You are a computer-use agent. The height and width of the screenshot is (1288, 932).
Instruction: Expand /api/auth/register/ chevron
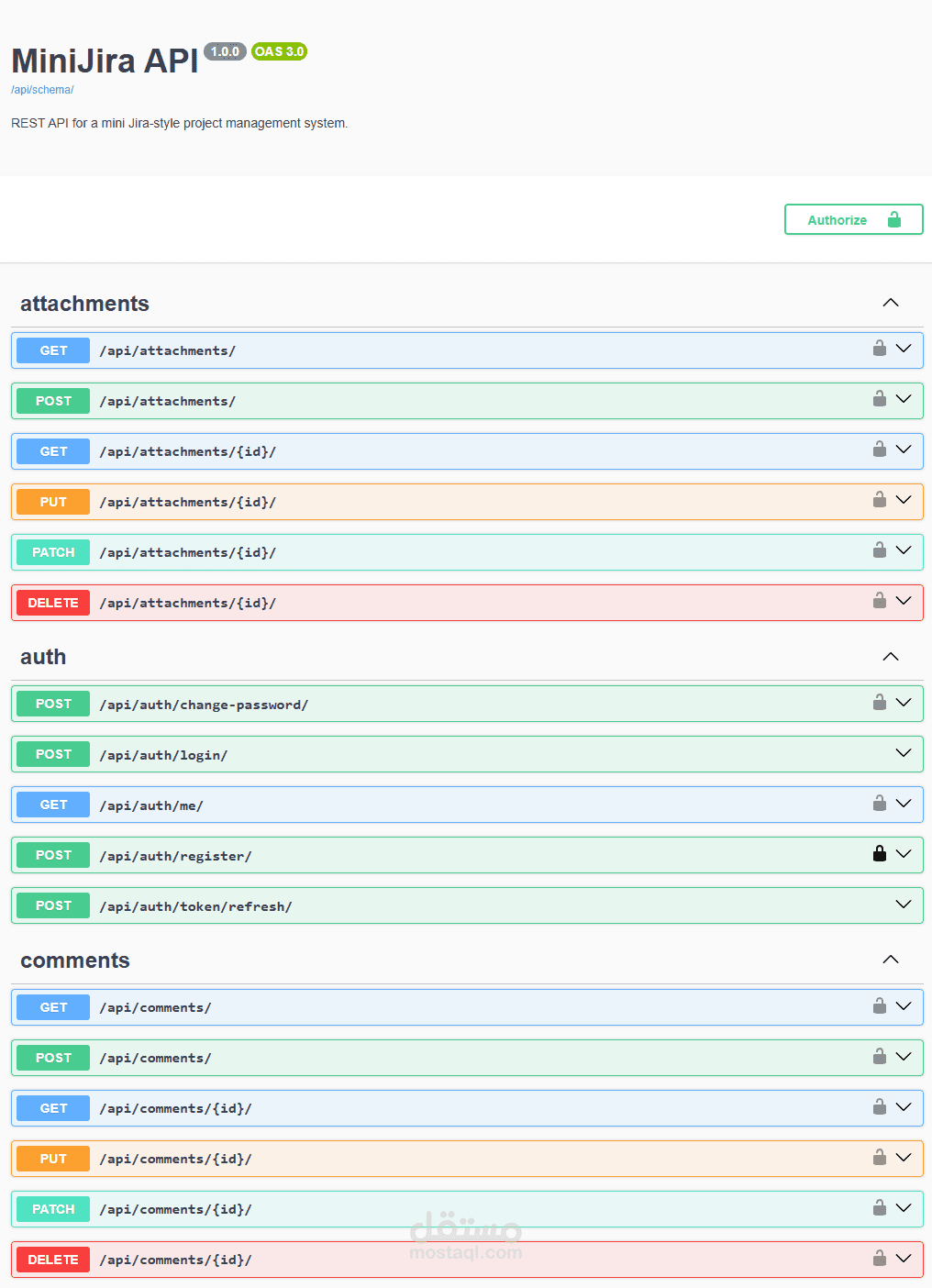pyautogui.click(x=904, y=854)
